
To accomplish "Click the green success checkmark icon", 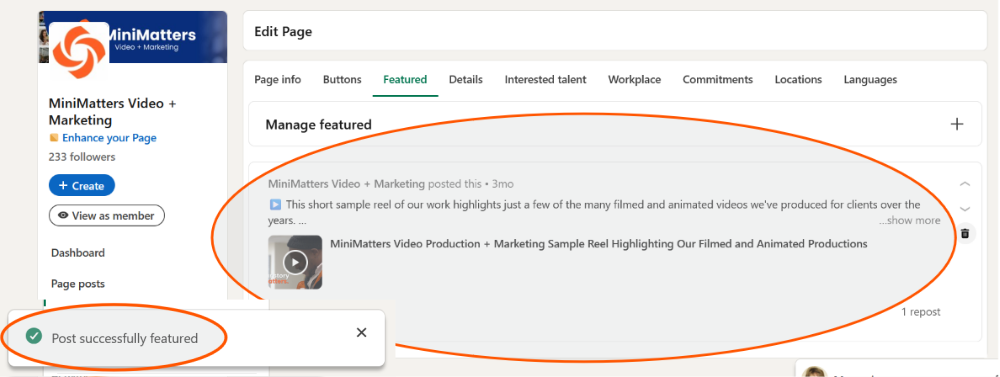I will 34,336.
